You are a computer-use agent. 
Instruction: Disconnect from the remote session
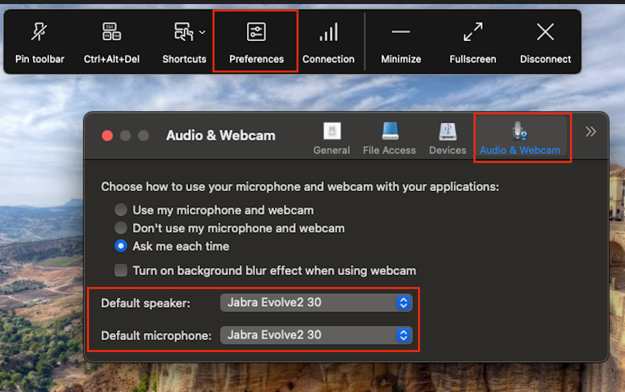point(545,42)
